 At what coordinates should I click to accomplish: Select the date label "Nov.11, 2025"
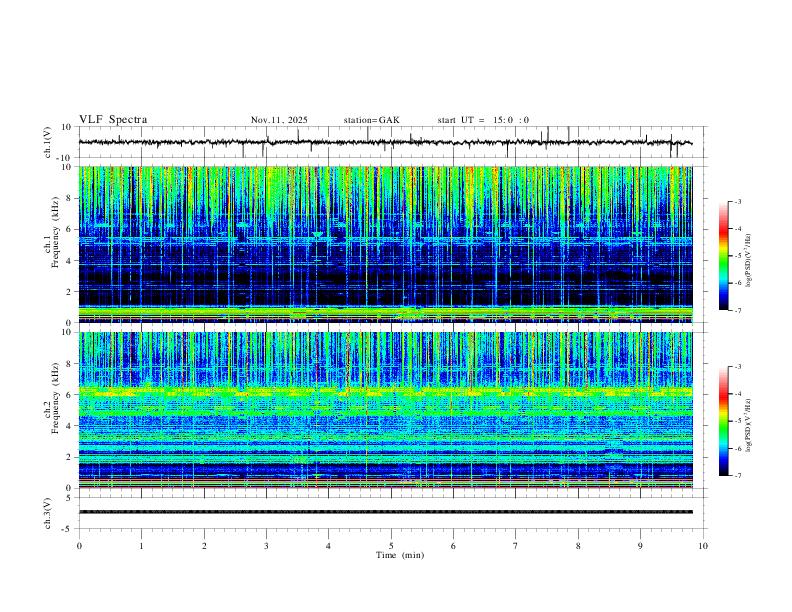coord(279,120)
